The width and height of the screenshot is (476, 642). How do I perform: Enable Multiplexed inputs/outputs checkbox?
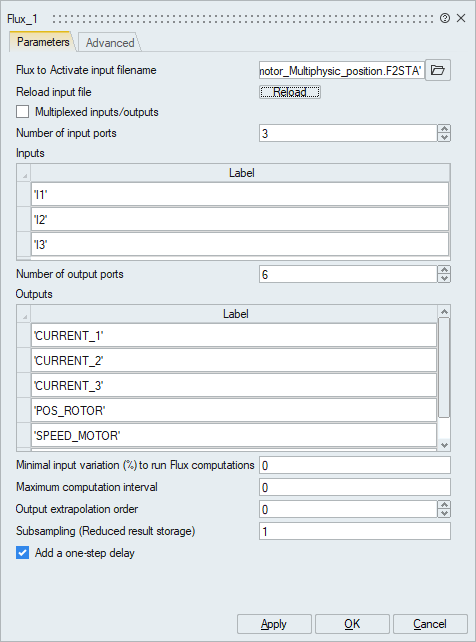[23, 112]
